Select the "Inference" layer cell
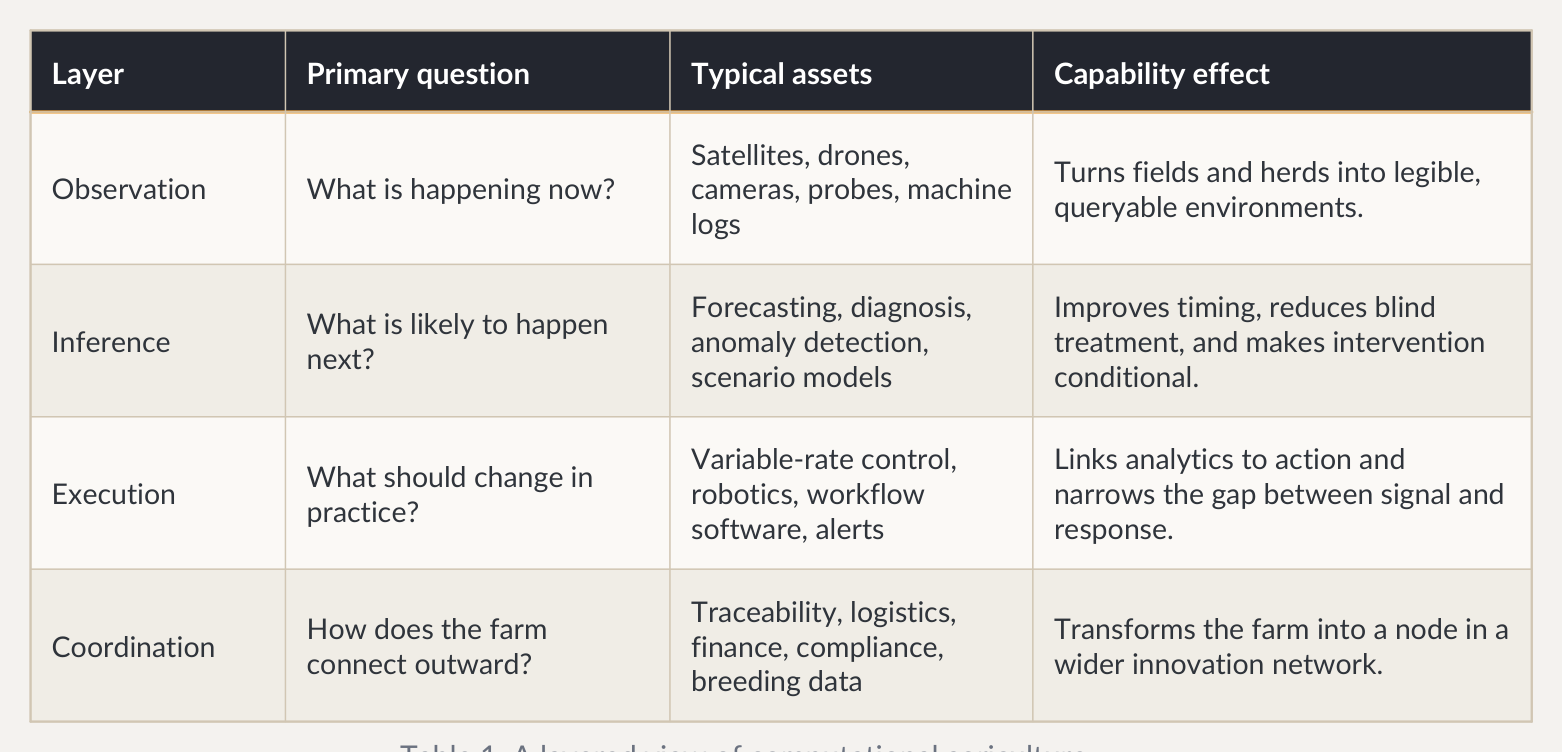This screenshot has height=752, width=1562. (111, 342)
